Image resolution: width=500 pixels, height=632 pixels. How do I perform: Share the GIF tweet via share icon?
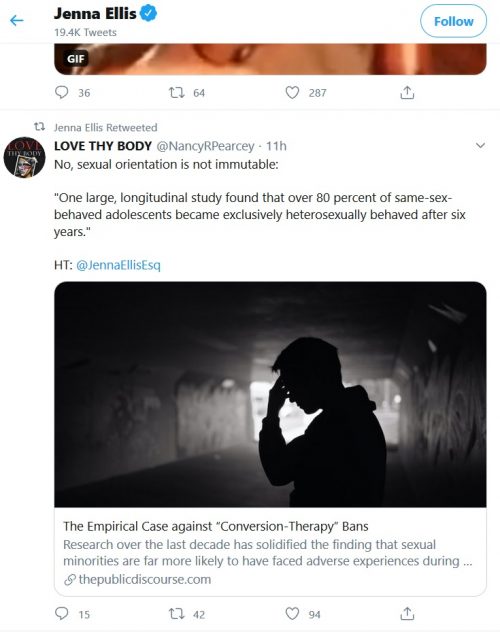(407, 93)
